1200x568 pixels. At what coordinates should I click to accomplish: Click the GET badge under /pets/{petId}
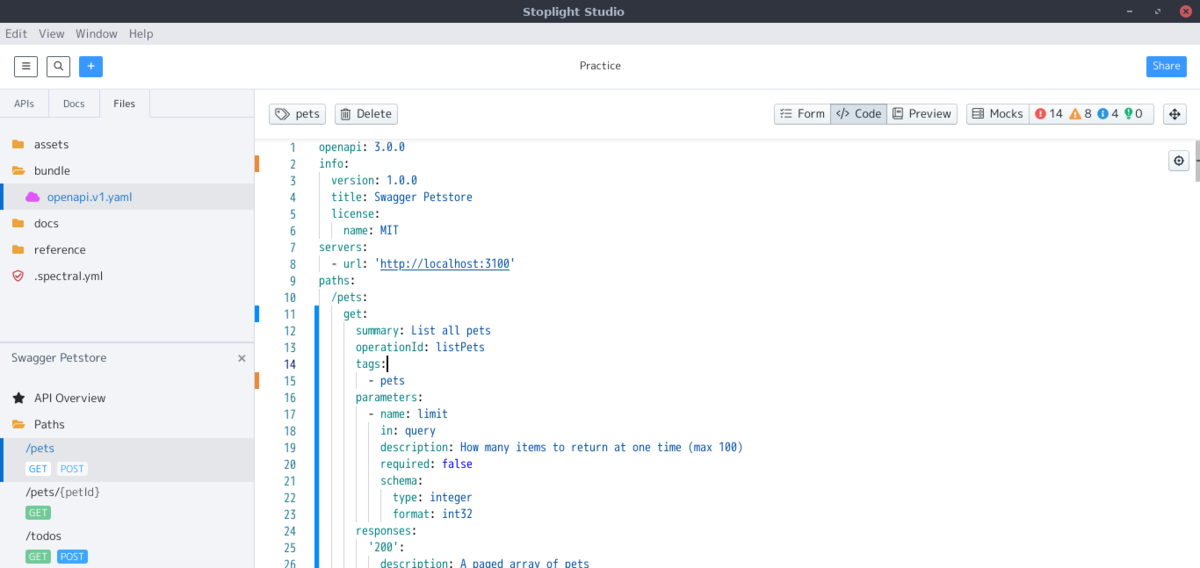38,513
